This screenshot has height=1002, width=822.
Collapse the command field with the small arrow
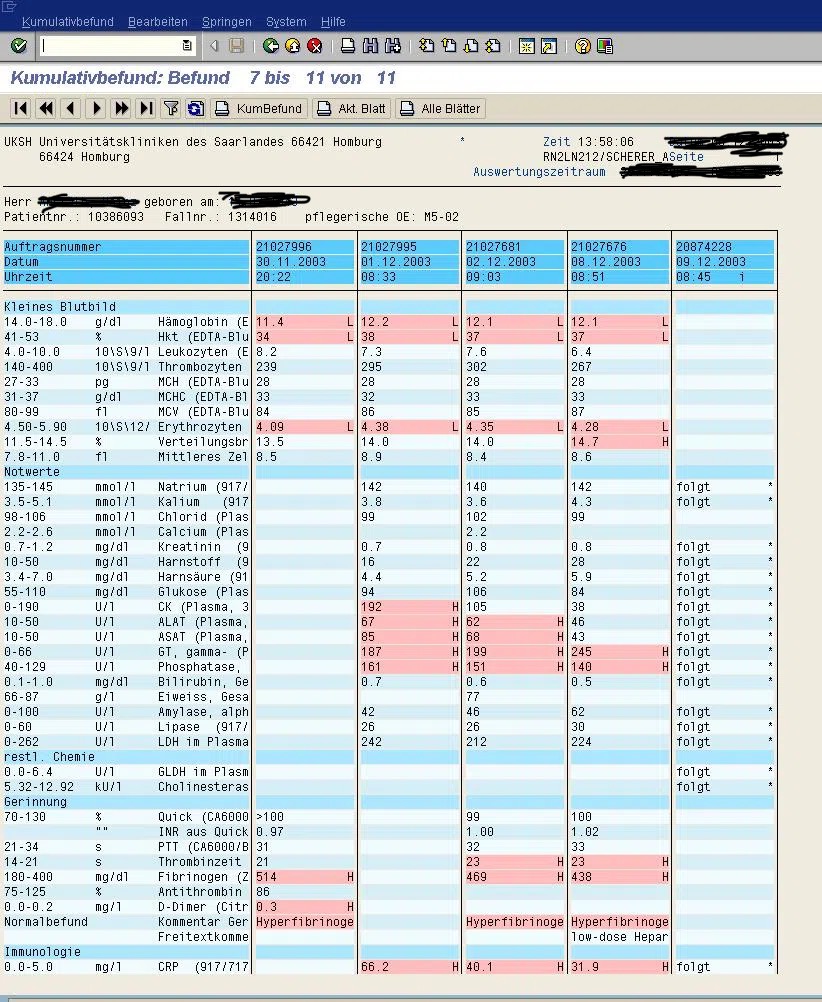[214, 46]
